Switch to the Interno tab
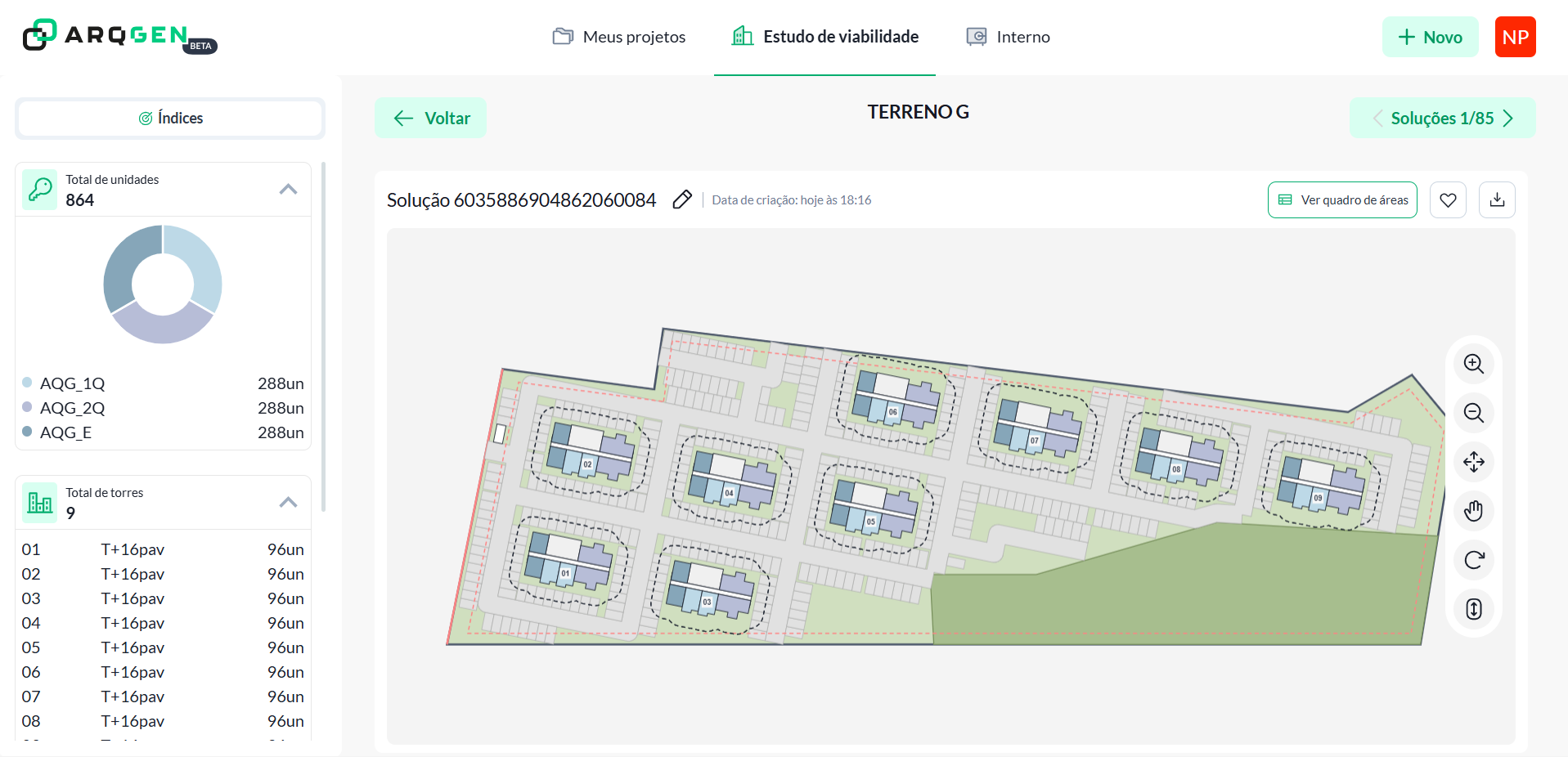Viewport: 1568px width, 757px height. point(1008,37)
